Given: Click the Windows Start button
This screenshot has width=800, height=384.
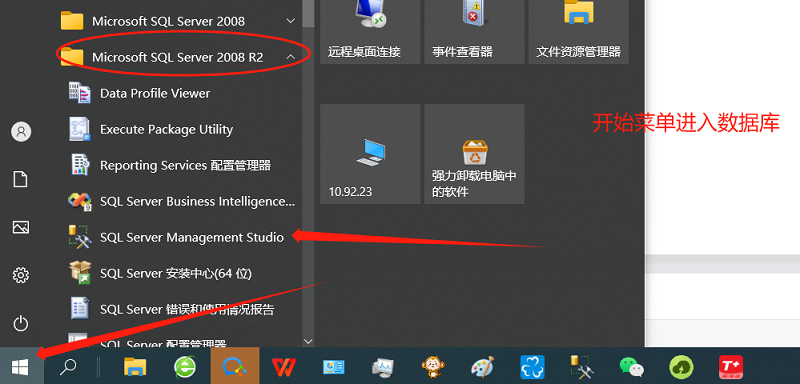Looking at the screenshot, I should (x=20, y=366).
